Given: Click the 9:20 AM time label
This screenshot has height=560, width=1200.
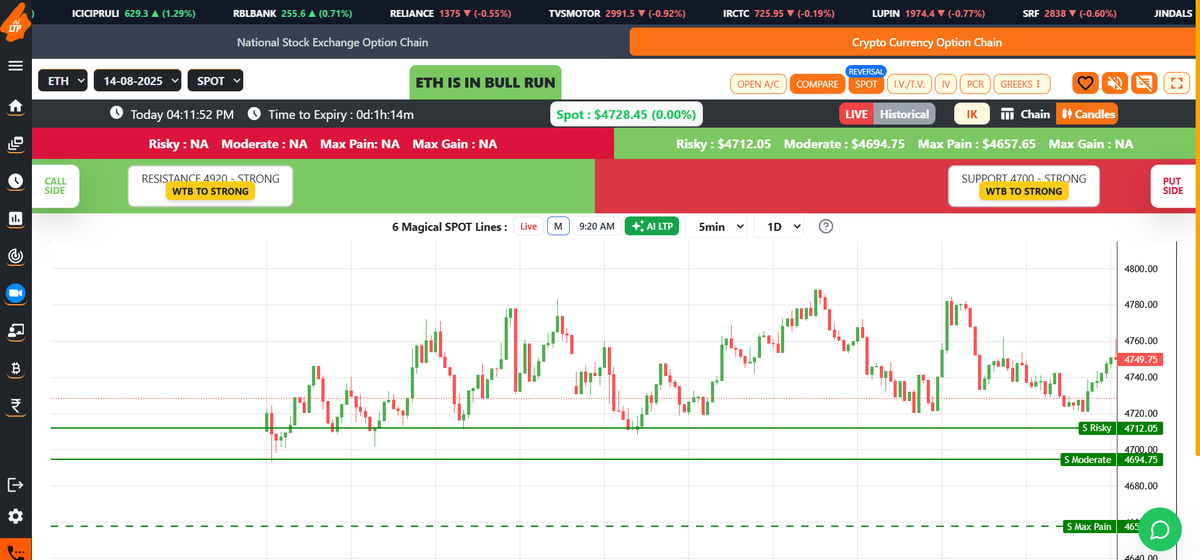Looking at the screenshot, I should pos(596,227).
